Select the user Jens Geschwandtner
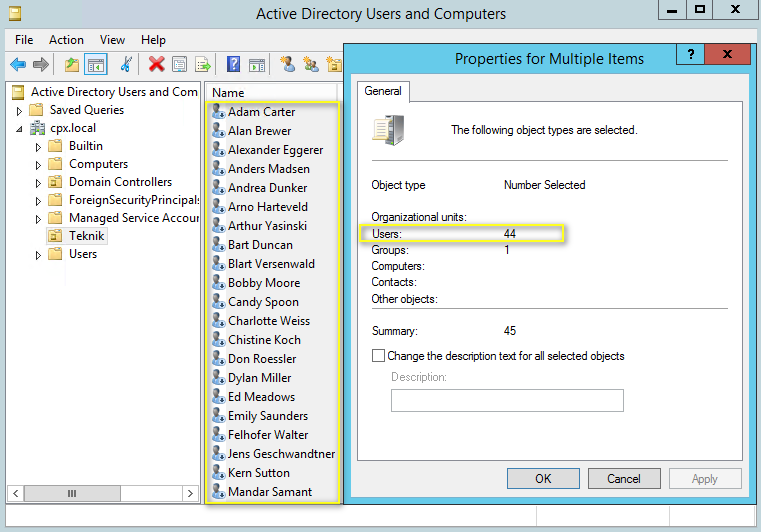Image resolution: width=761 pixels, height=532 pixels. point(281,454)
